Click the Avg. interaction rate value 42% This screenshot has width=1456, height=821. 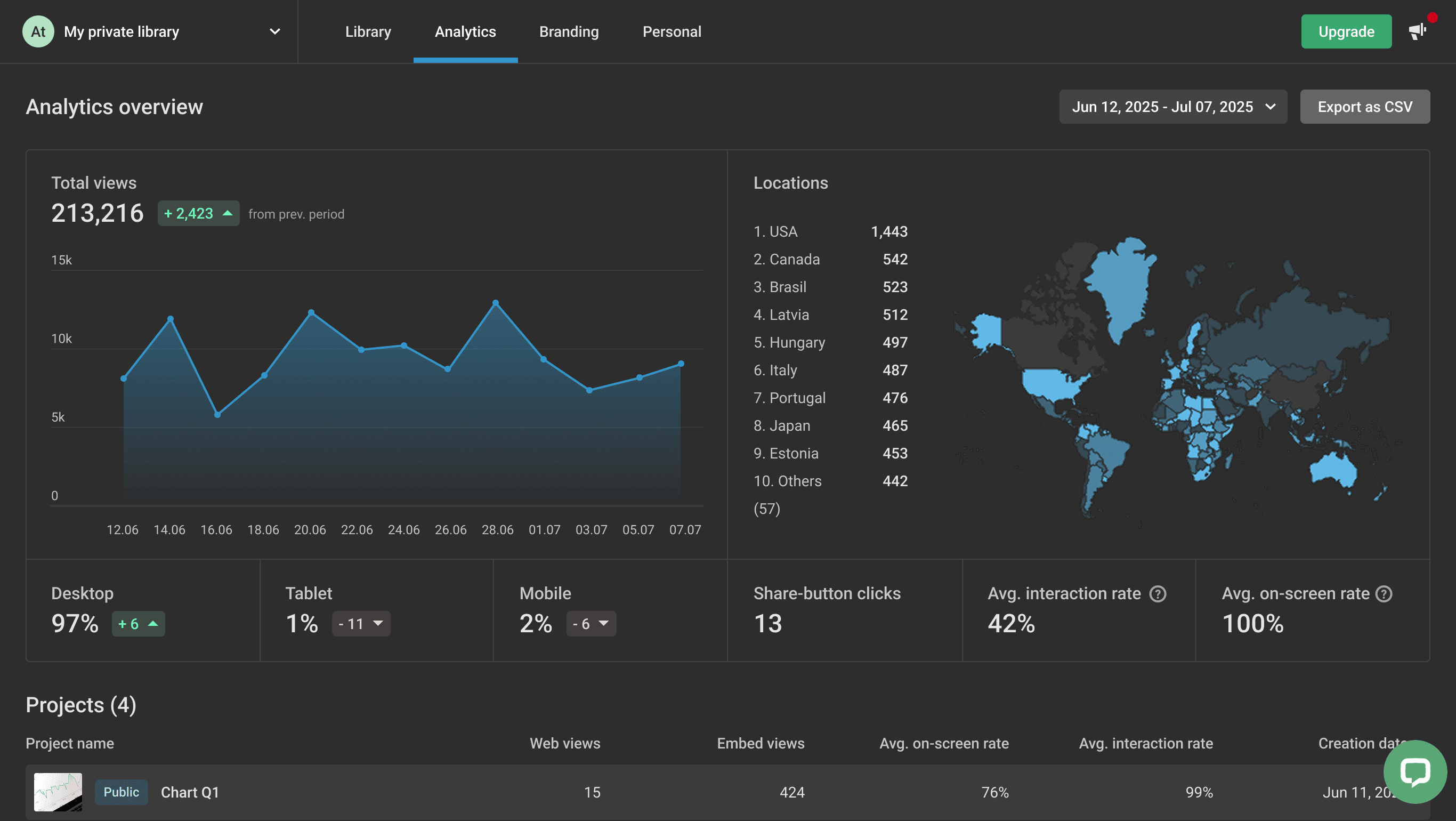click(x=1011, y=624)
